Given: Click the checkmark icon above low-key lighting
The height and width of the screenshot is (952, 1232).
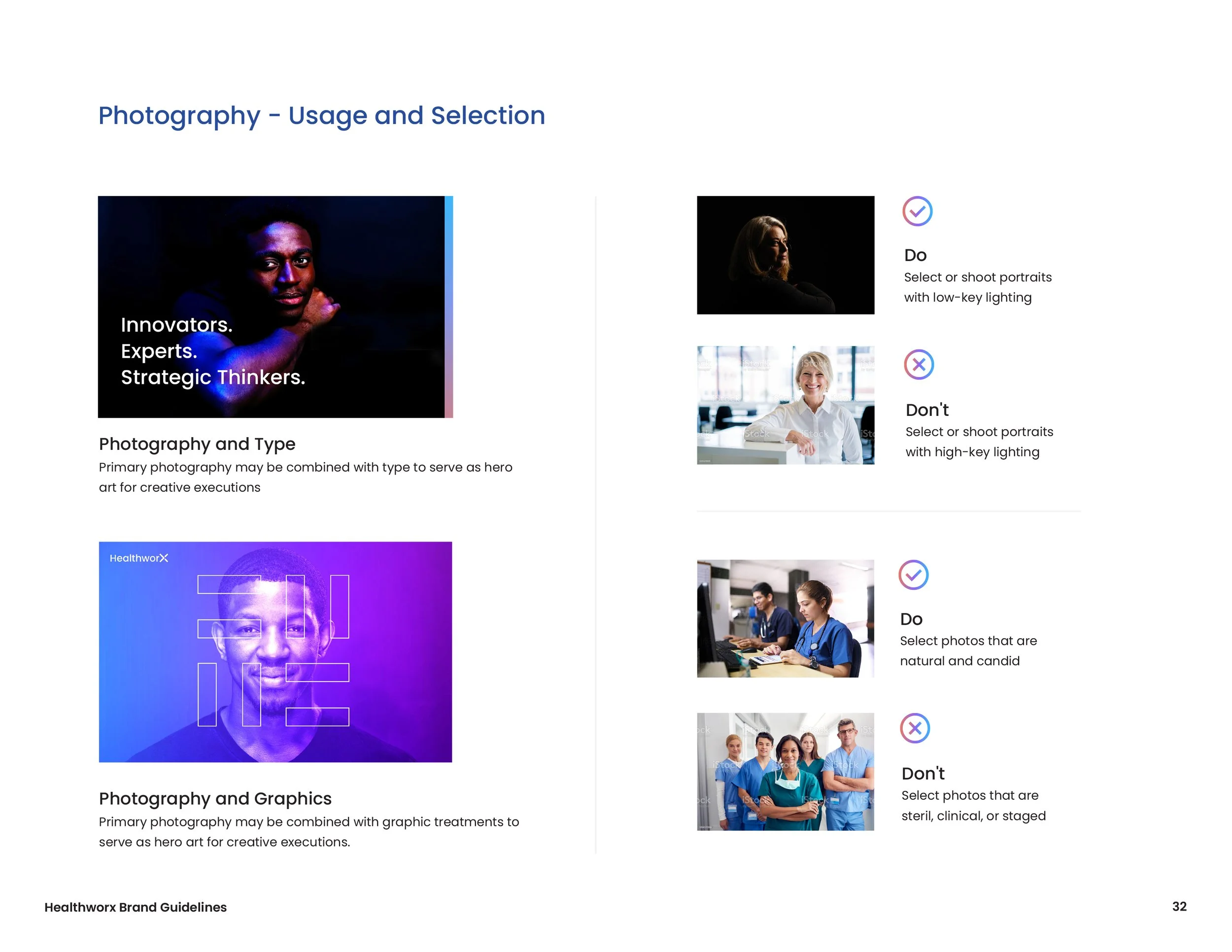Looking at the screenshot, I should pyautogui.click(x=917, y=211).
